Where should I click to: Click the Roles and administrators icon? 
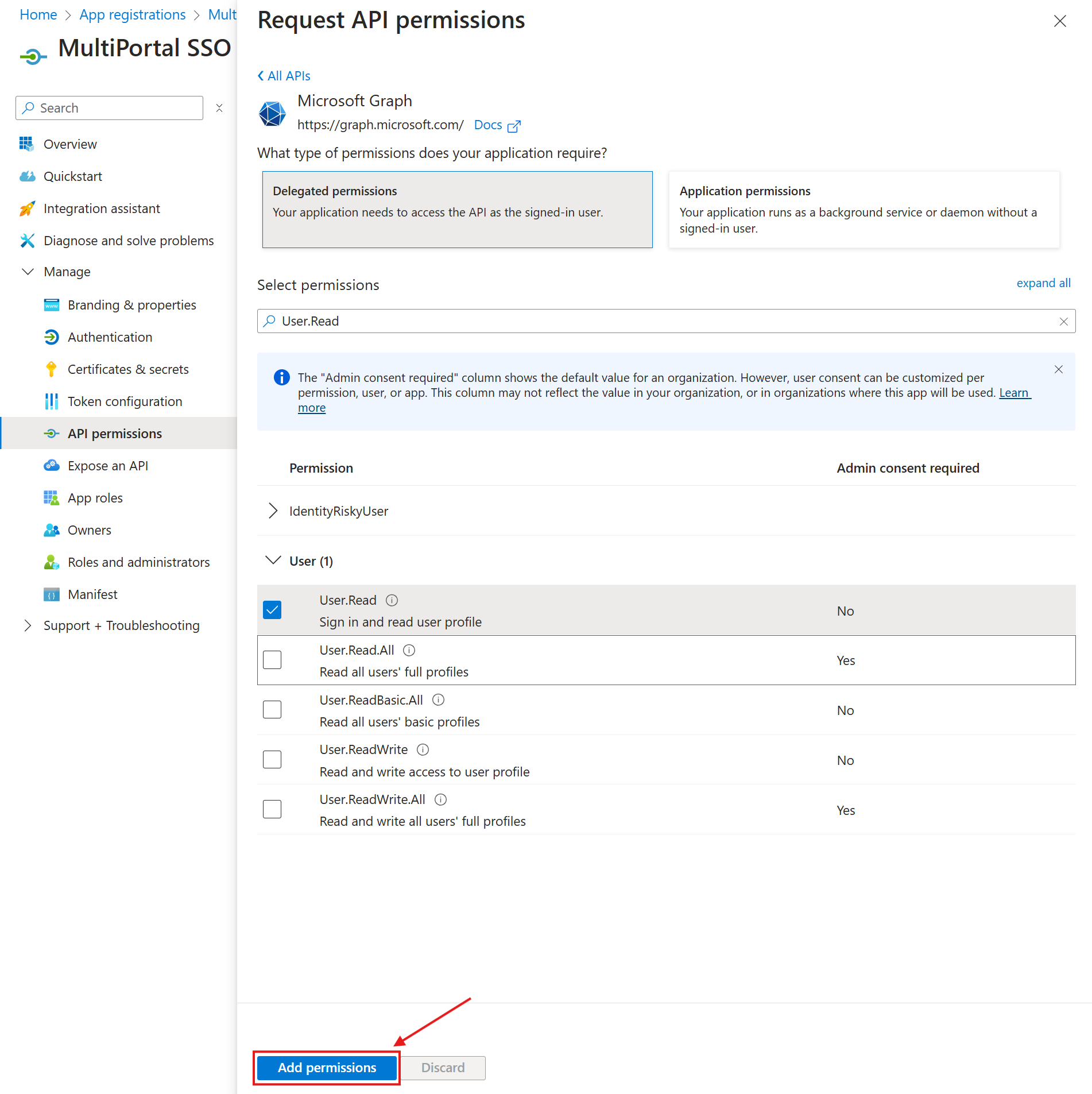click(52, 562)
